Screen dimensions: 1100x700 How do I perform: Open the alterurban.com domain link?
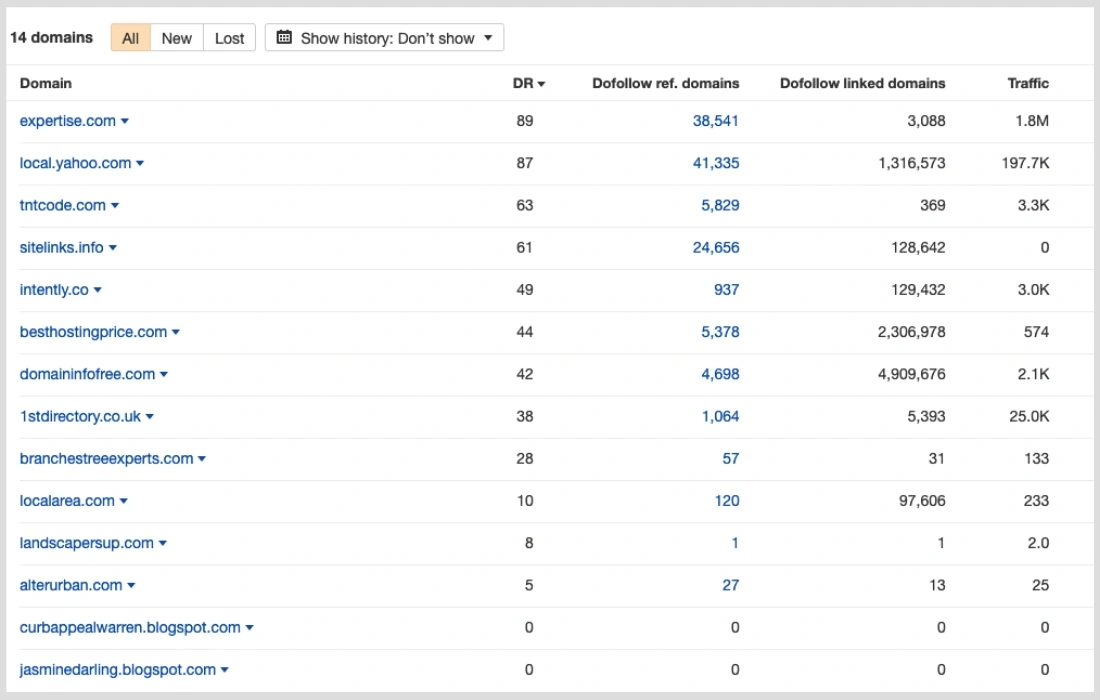coord(71,585)
